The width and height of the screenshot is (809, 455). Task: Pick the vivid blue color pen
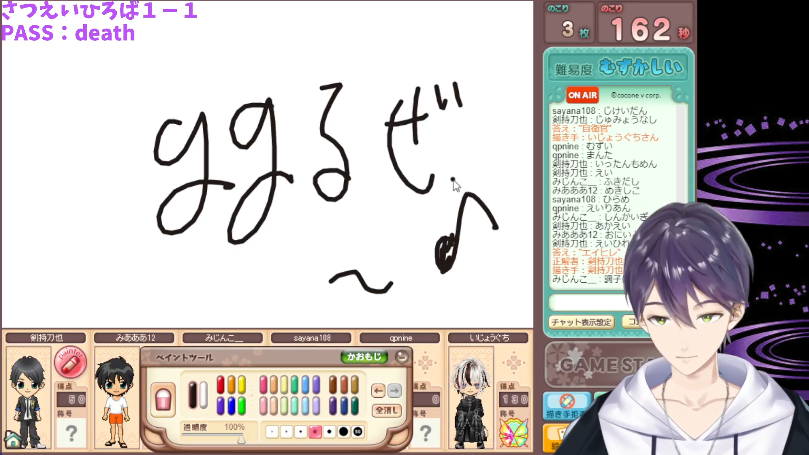point(231,406)
